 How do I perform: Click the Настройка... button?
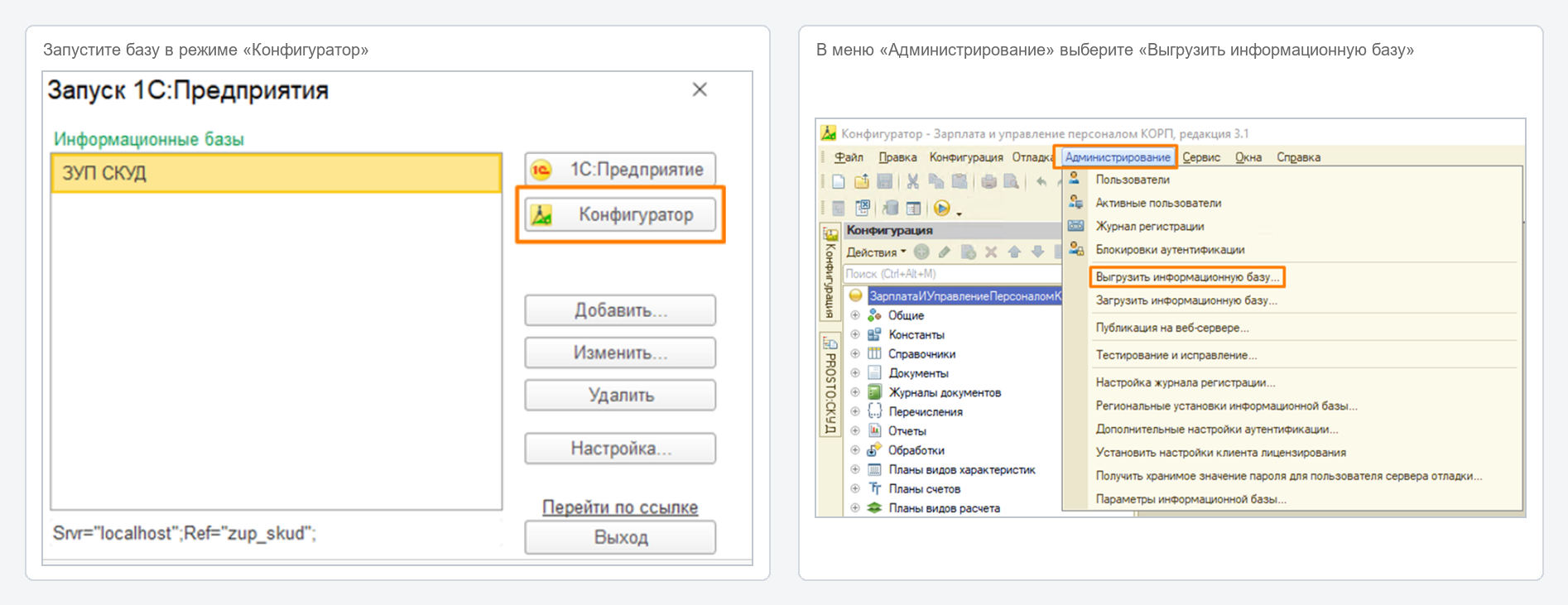(620, 449)
